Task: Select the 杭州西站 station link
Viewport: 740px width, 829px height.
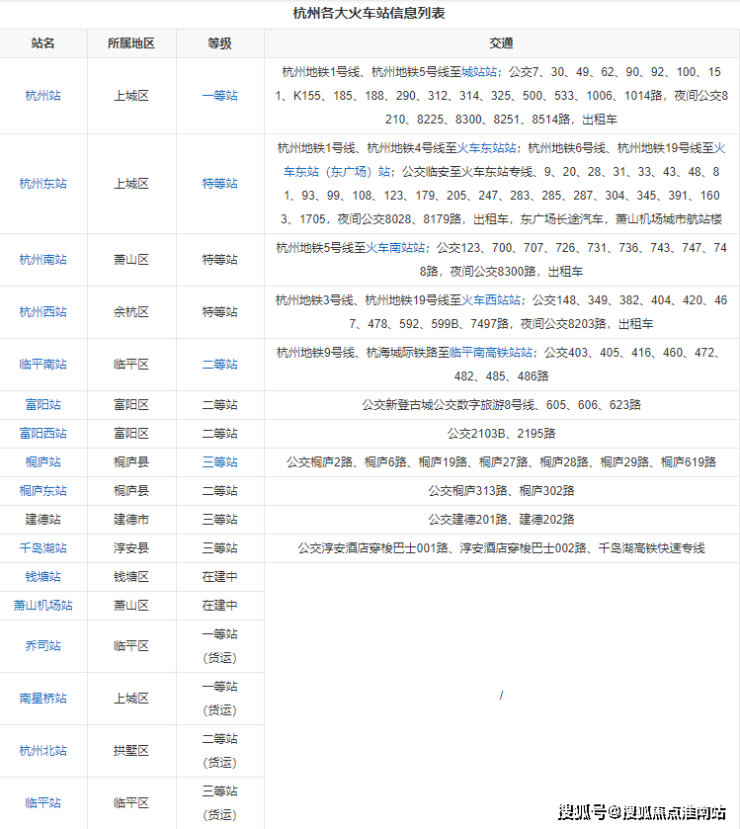Action: [43, 312]
